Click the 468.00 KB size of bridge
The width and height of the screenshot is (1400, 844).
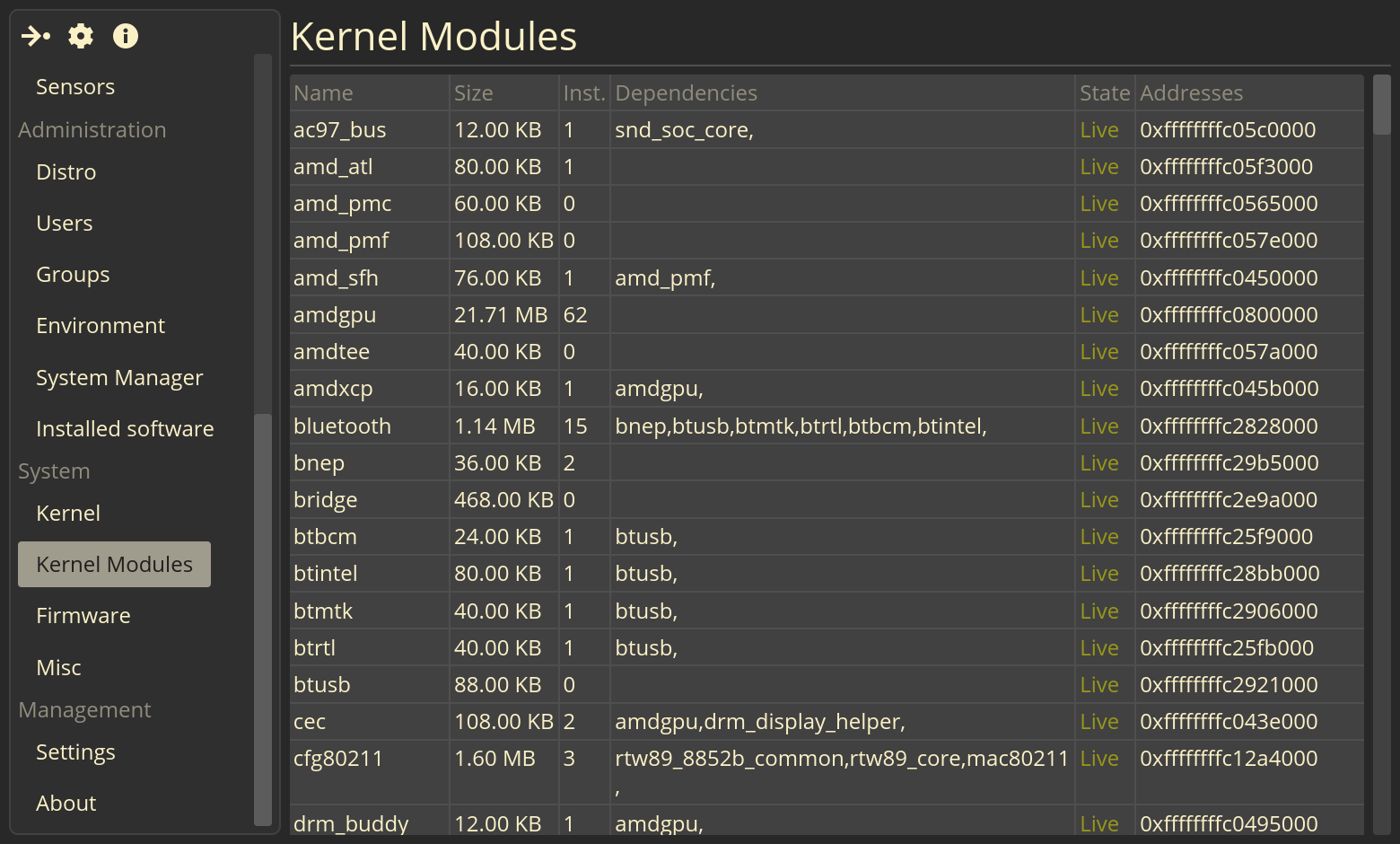pos(503,500)
